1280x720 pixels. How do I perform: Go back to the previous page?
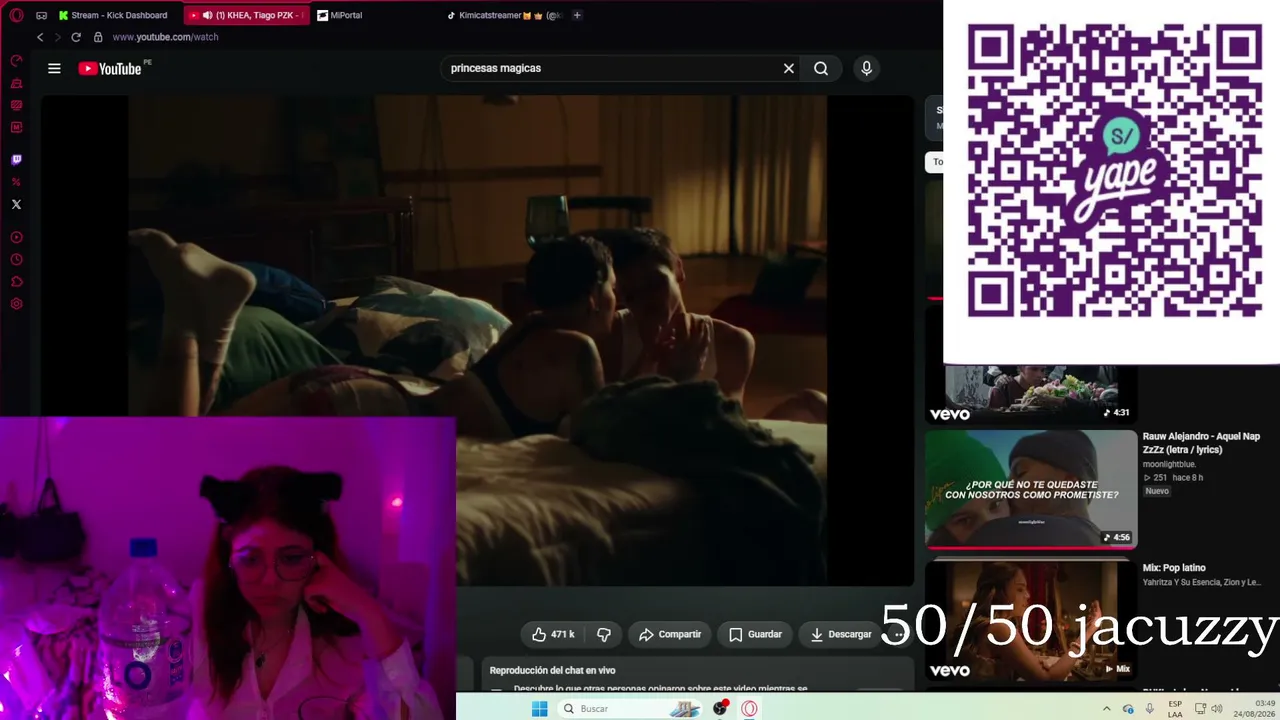click(40, 37)
